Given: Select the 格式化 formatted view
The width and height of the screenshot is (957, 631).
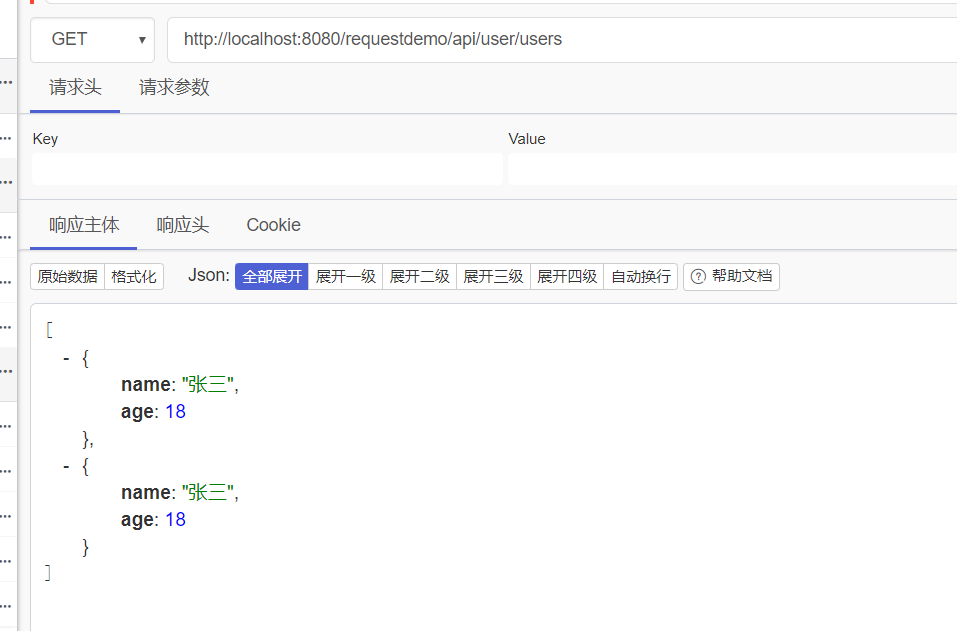Looking at the screenshot, I should (x=134, y=276).
